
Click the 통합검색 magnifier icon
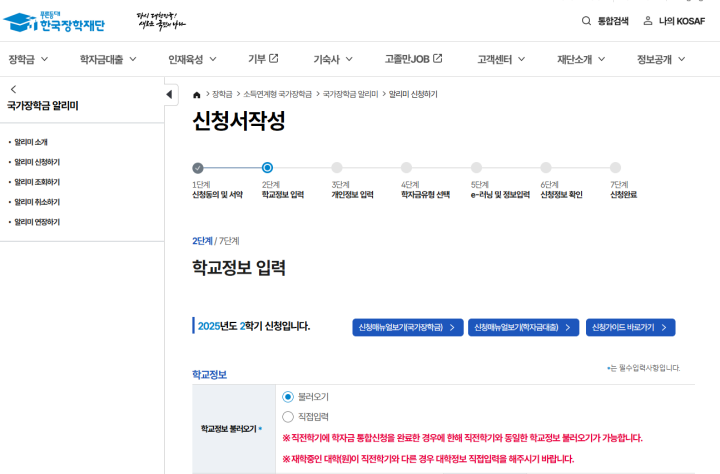click(586, 21)
